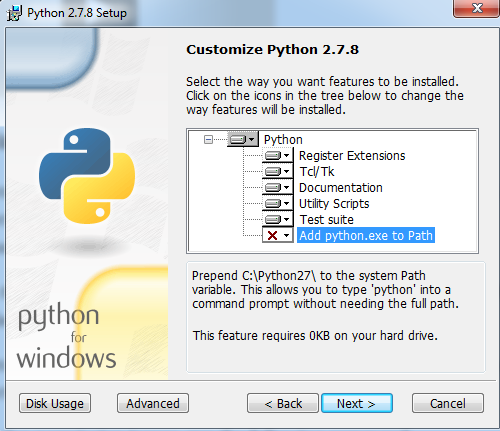The height and width of the screenshot is (431, 500).
Task: Click the red X icon for Add python.exe to Path
Action: 272,235
